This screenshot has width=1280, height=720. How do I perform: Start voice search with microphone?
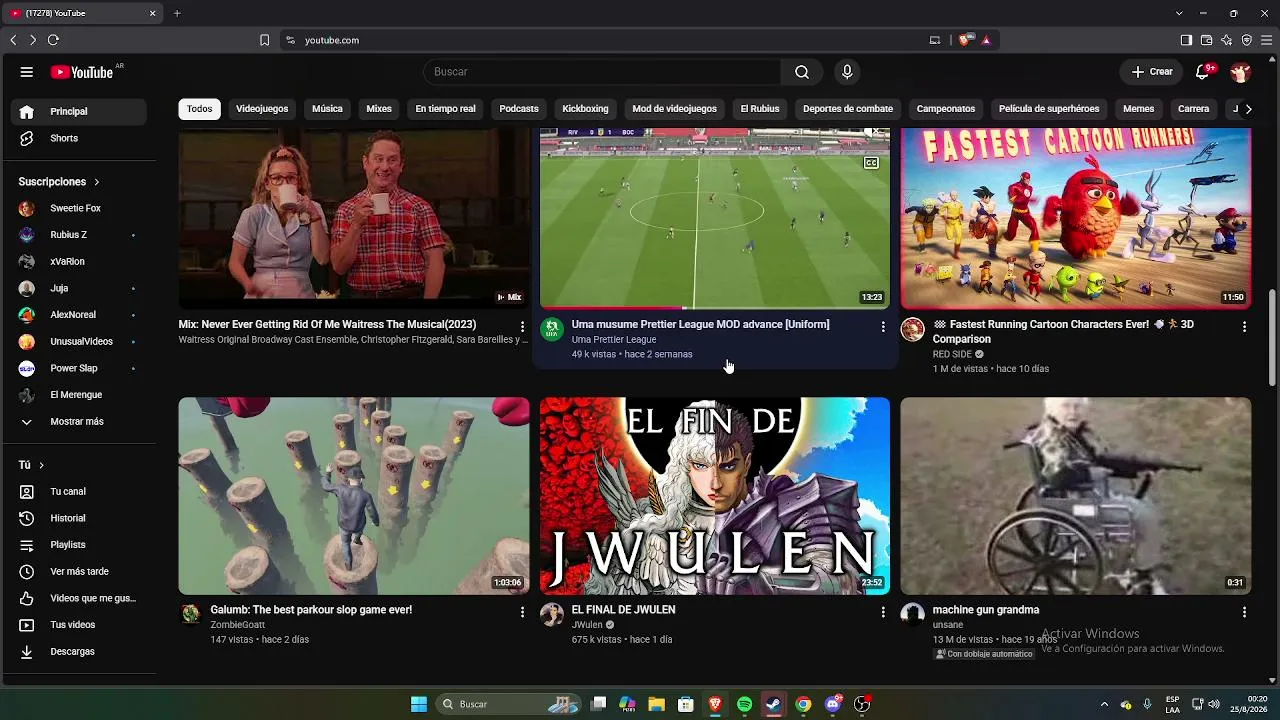(847, 72)
